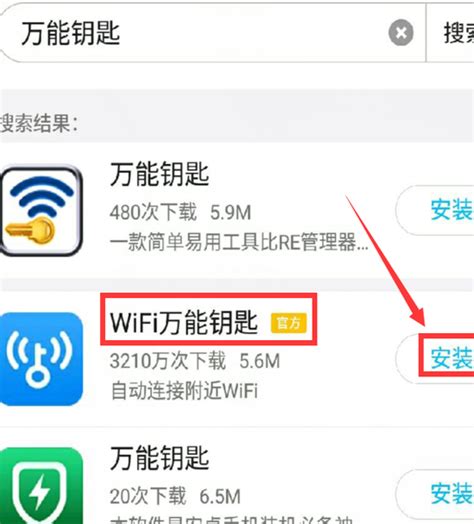This screenshot has height=524, width=474.
Task: Click the yellow 官方 badge
Action: [288, 323]
